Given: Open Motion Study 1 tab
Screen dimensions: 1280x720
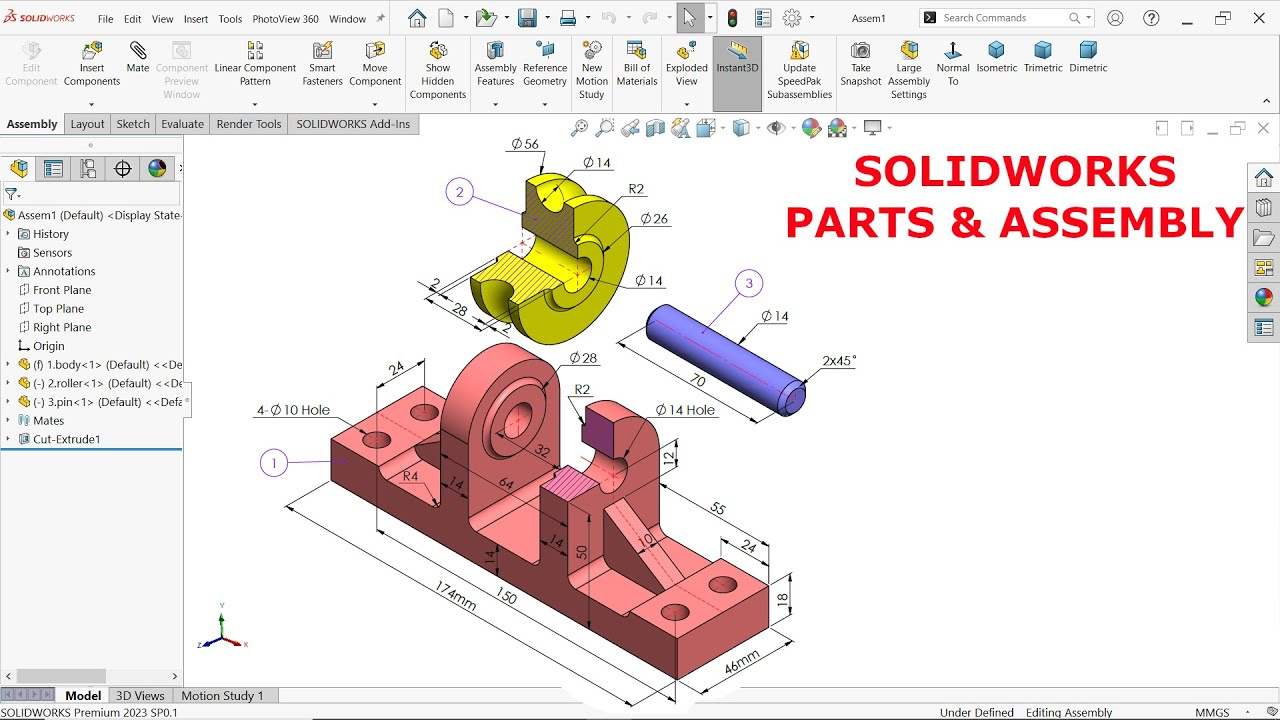Looking at the screenshot, I should [223, 696].
